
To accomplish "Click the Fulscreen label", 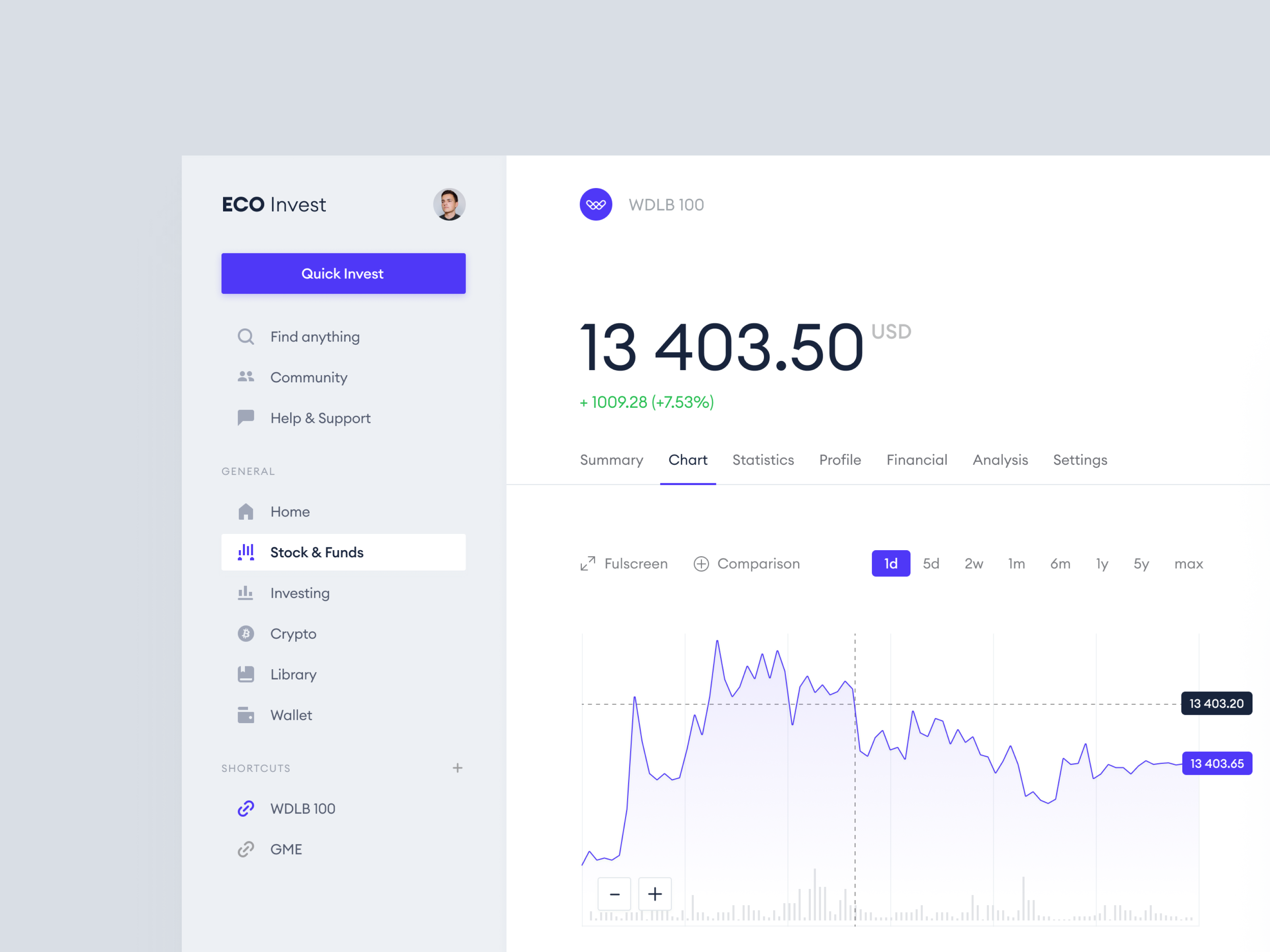I will [636, 564].
